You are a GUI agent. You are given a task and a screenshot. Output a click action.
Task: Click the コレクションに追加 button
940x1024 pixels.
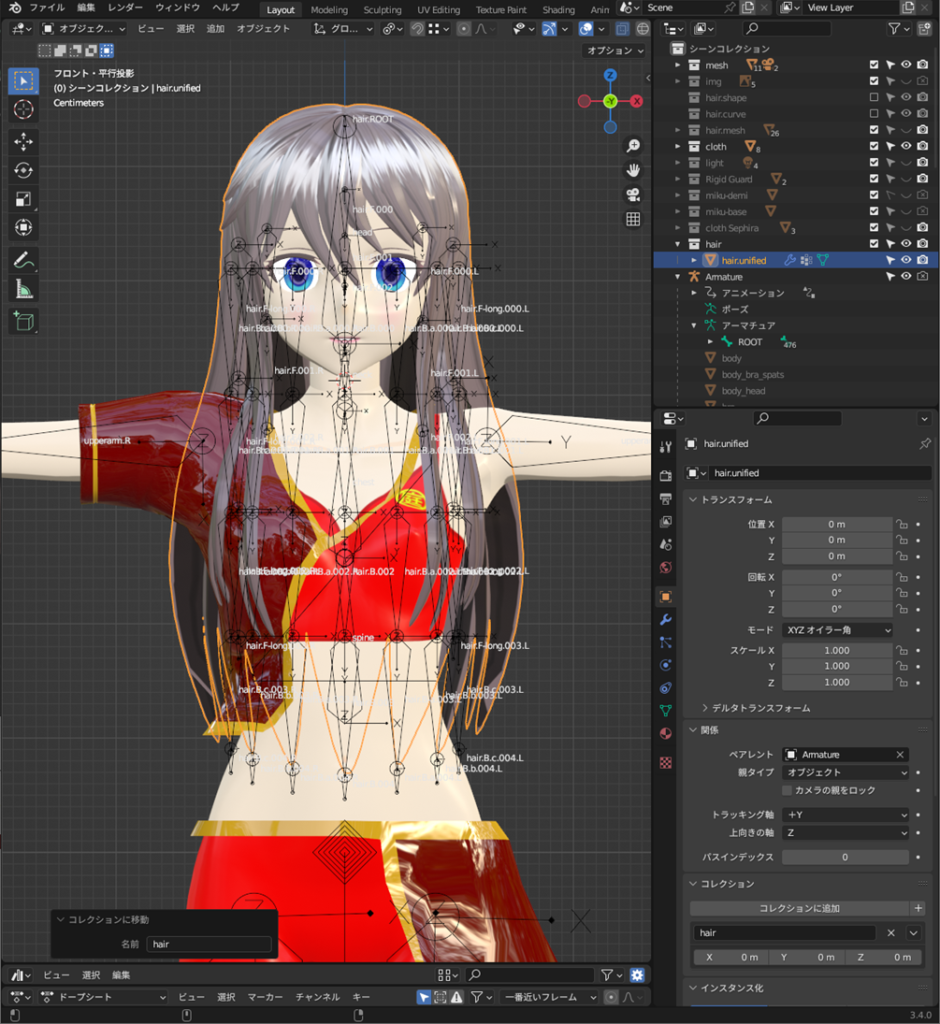click(x=800, y=908)
